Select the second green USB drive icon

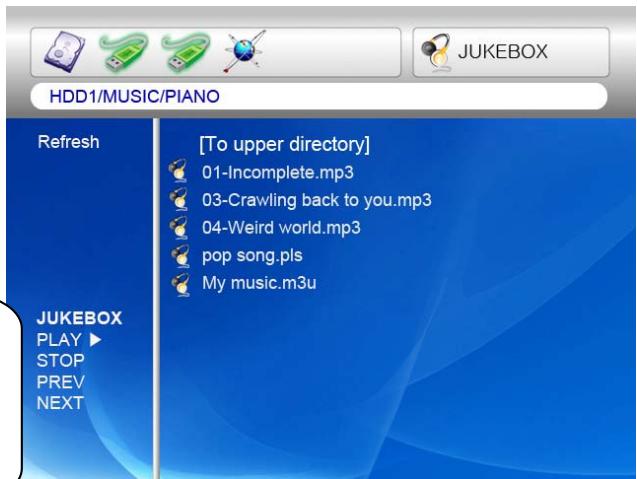pyautogui.click(x=186, y=52)
